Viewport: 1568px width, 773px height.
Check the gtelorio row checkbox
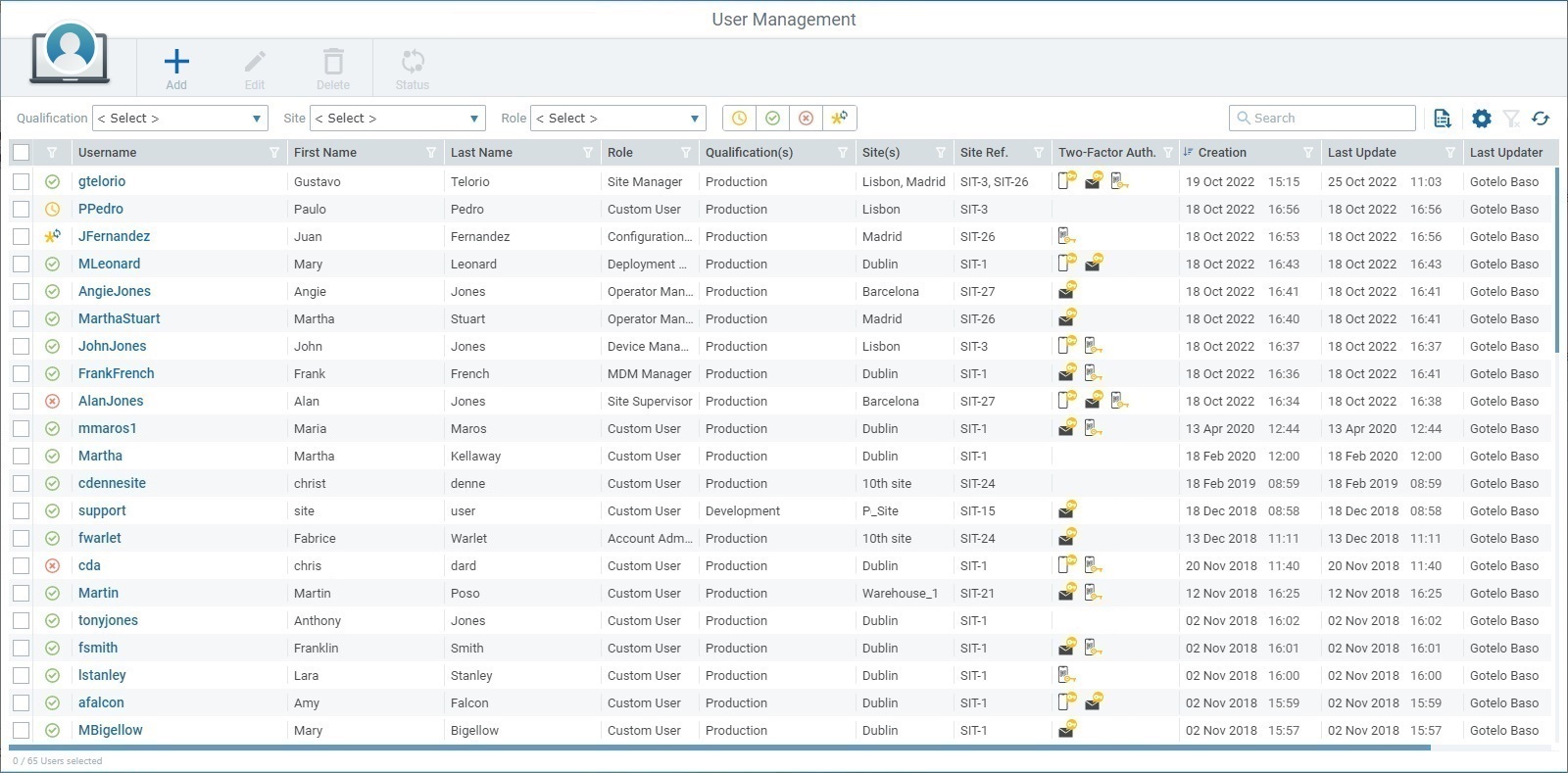point(22,181)
